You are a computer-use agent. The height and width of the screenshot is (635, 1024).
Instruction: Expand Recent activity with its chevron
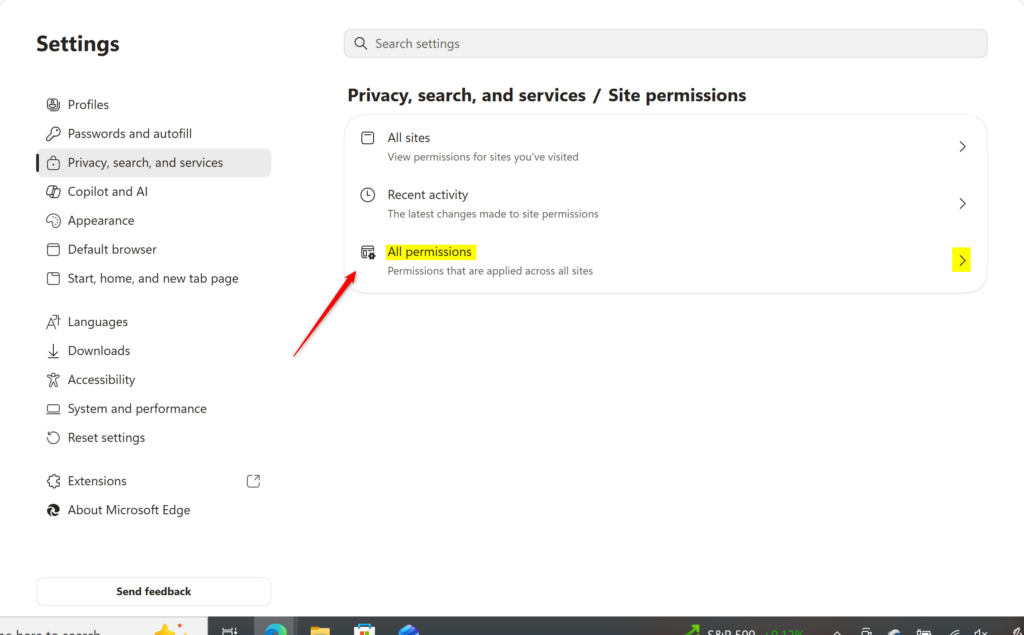pos(962,203)
